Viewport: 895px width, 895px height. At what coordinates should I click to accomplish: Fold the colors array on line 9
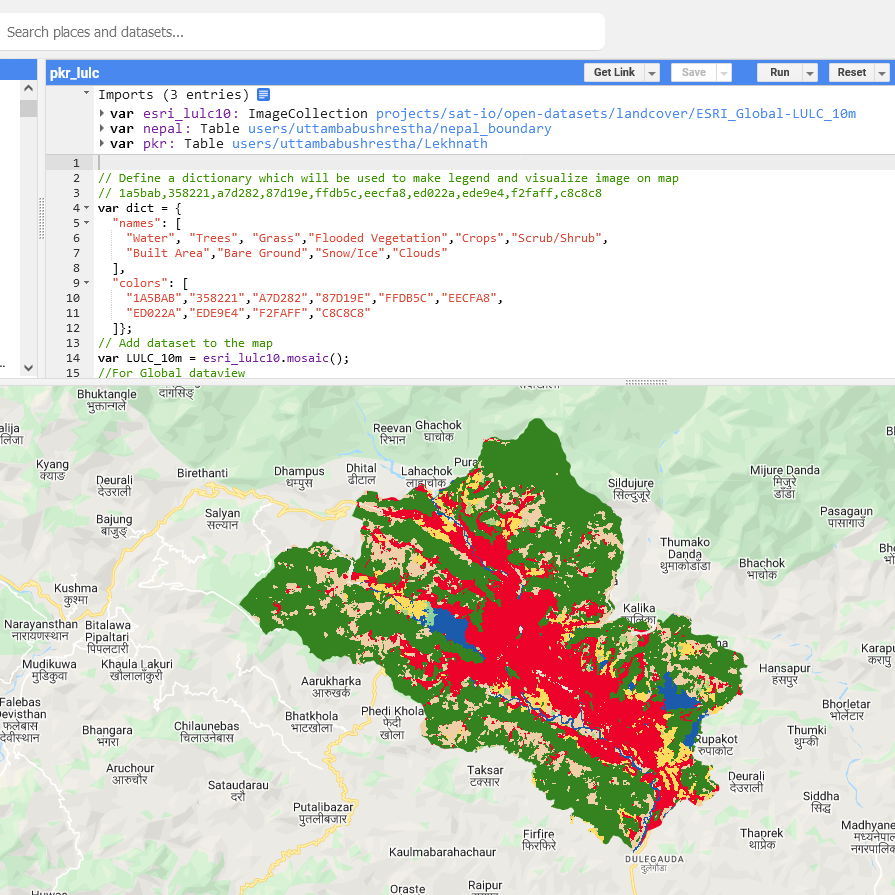[x=87, y=283]
